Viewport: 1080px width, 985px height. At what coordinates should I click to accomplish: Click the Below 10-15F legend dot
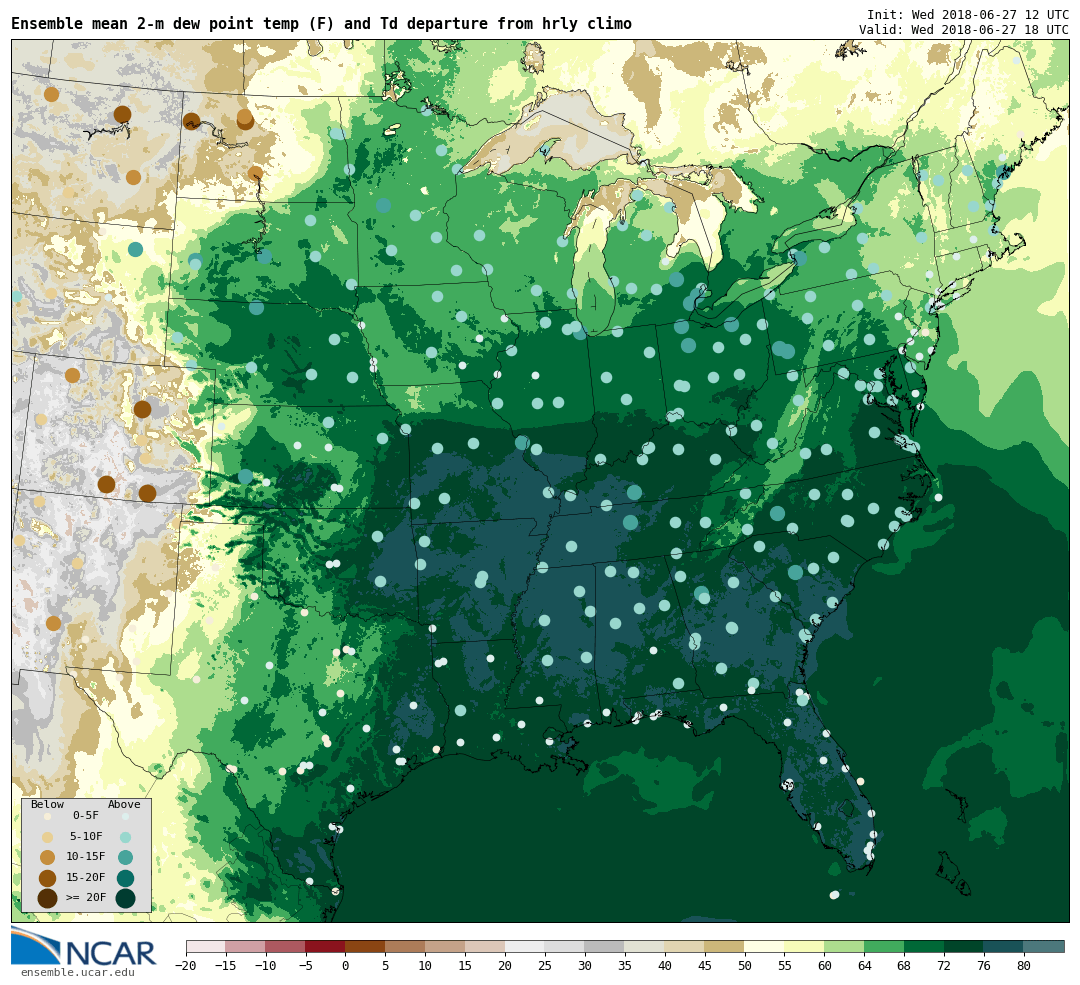point(48,858)
